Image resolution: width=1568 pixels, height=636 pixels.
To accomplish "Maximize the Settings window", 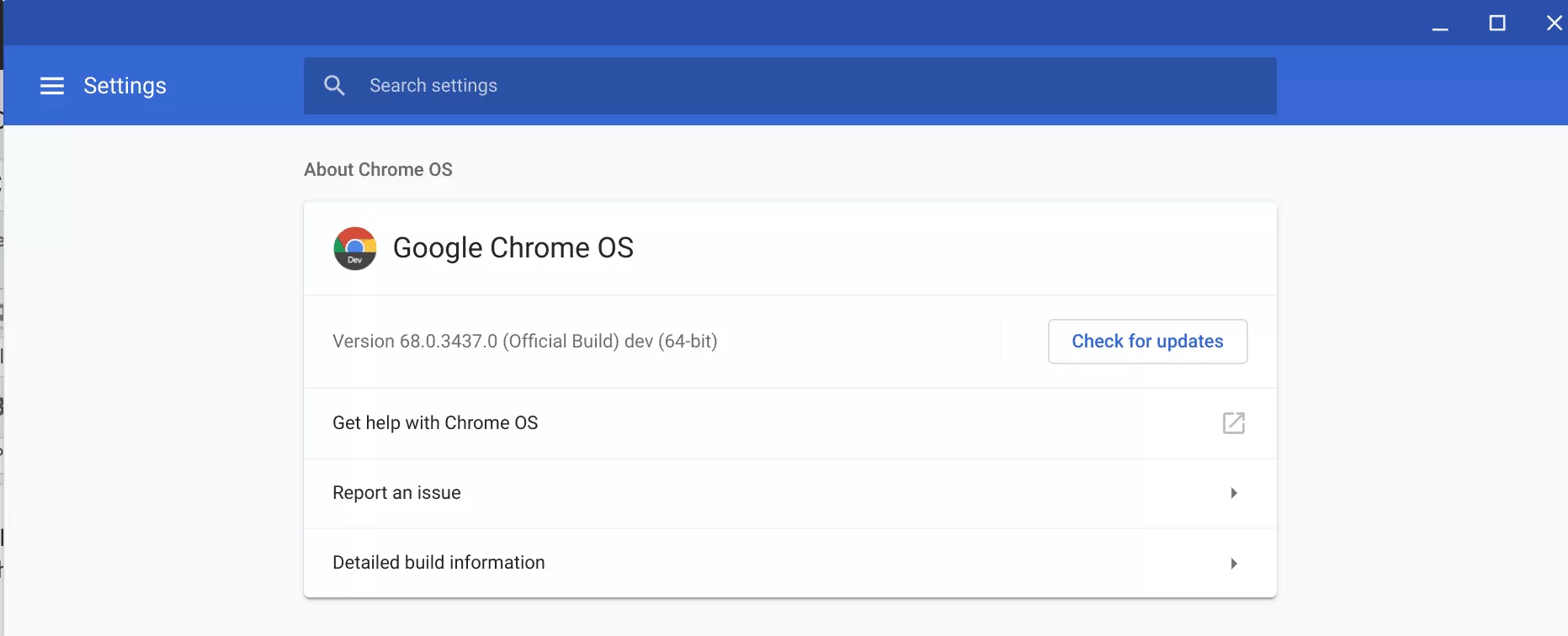I will click(1497, 24).
